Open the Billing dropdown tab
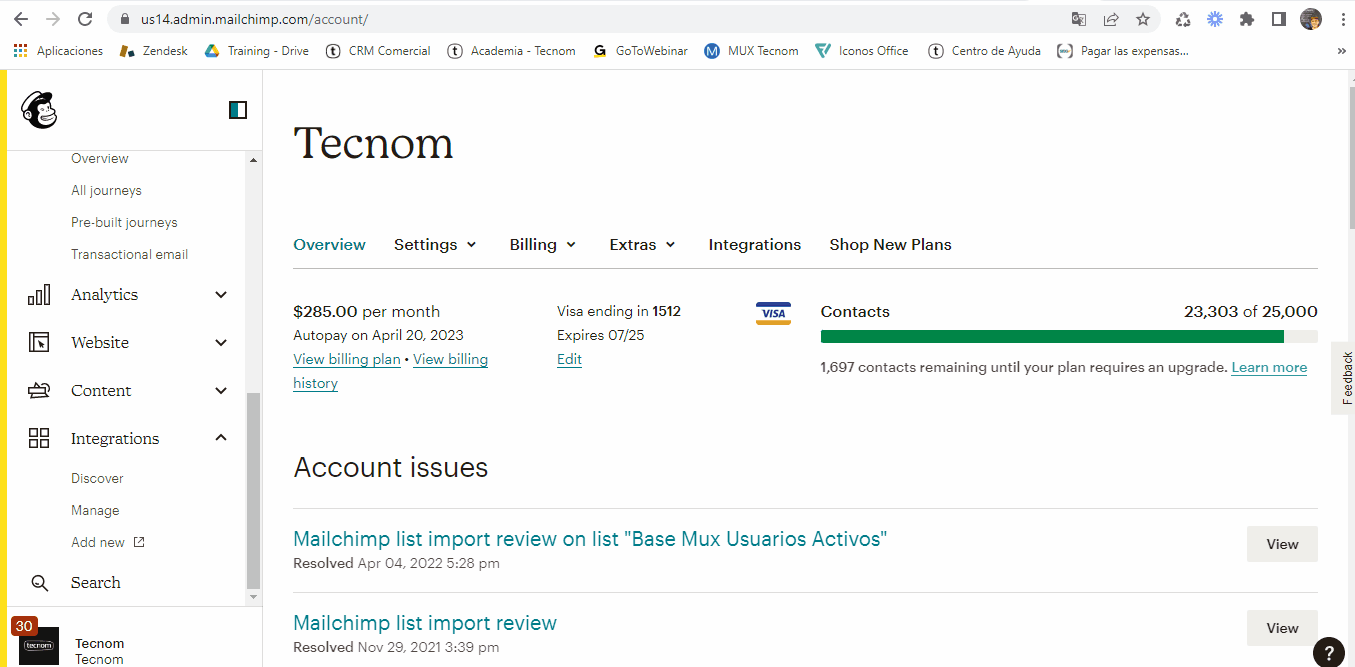The height and width of the screenshot is (667, 1355). pos(543,245)
